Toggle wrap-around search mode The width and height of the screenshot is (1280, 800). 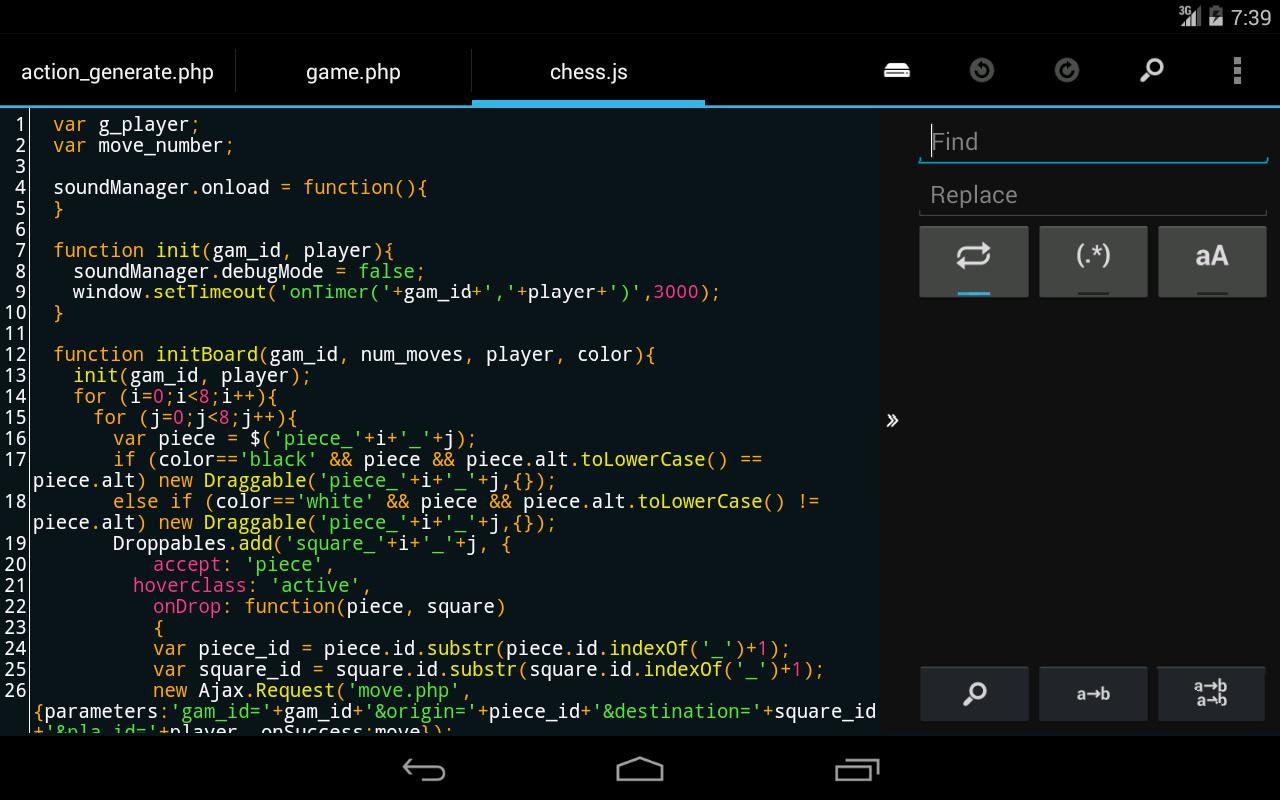[x=974, y=261]
